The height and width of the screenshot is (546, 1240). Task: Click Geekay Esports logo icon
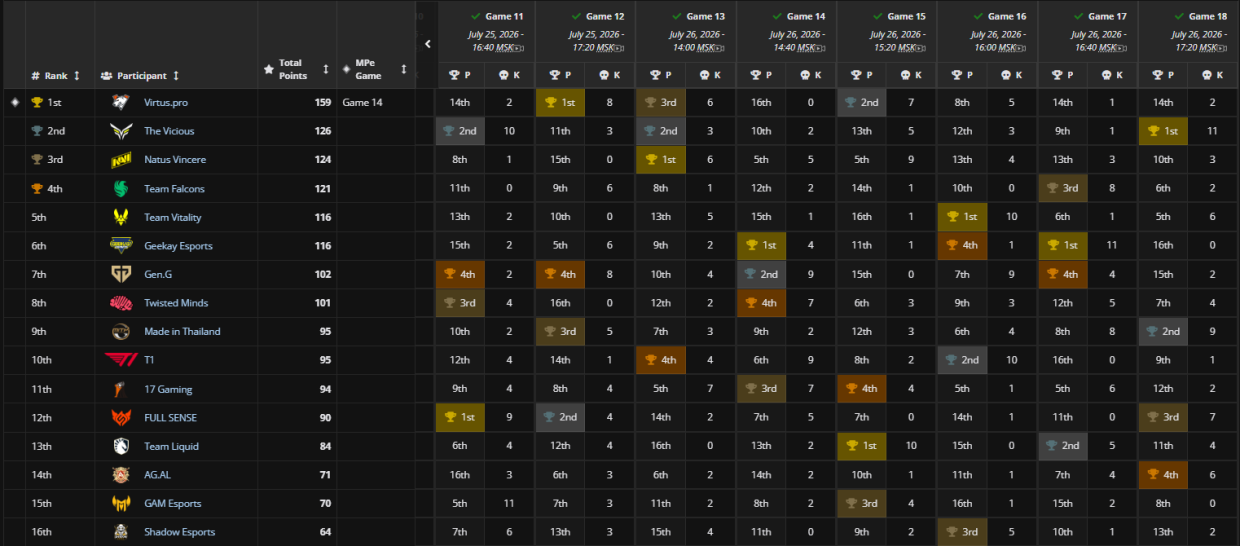coord(120,246)
